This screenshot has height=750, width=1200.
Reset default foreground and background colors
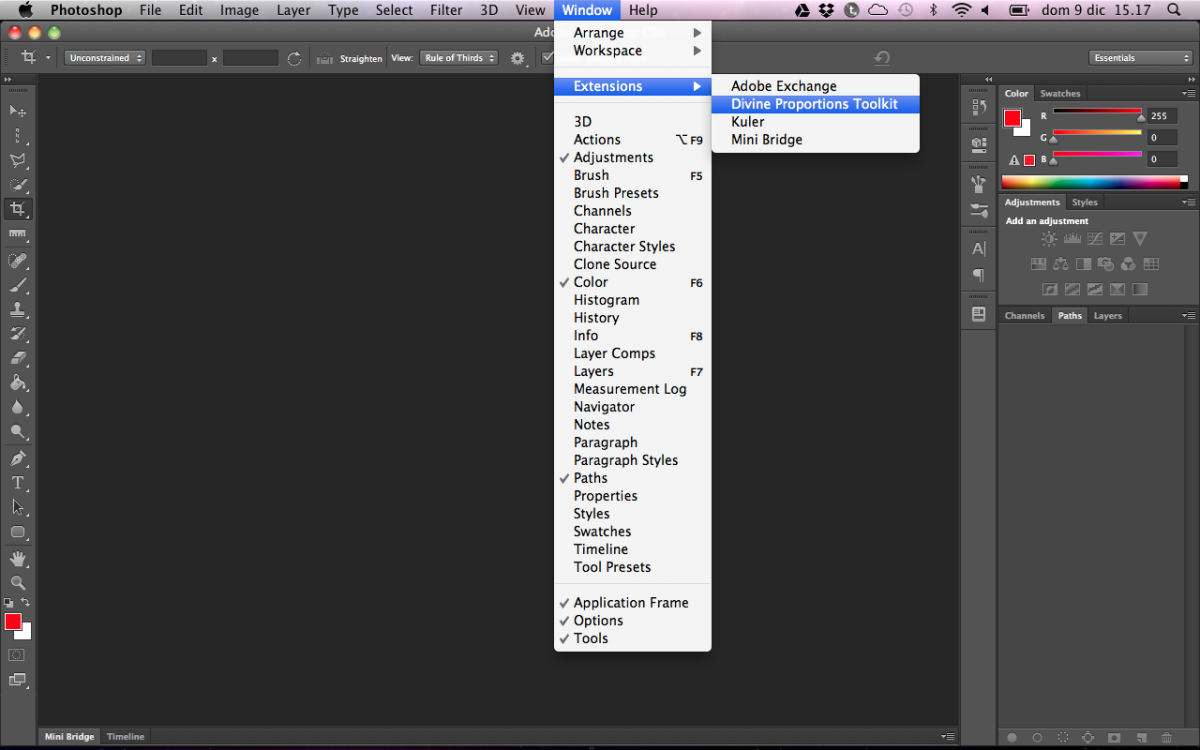pos(9,603)
